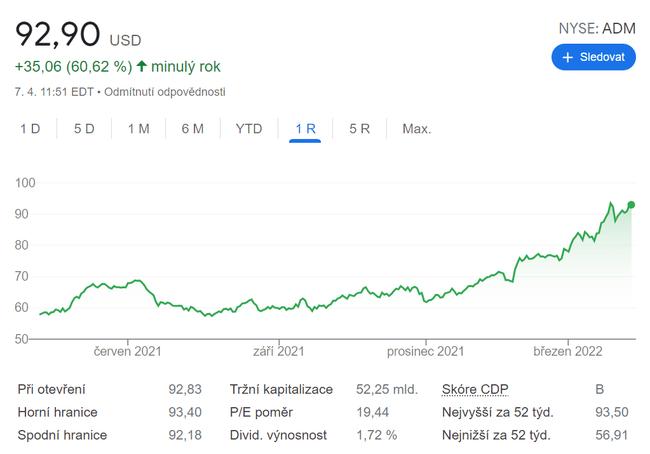Select the 1 M range tab

pyautogui.click(x=138, y=128)
